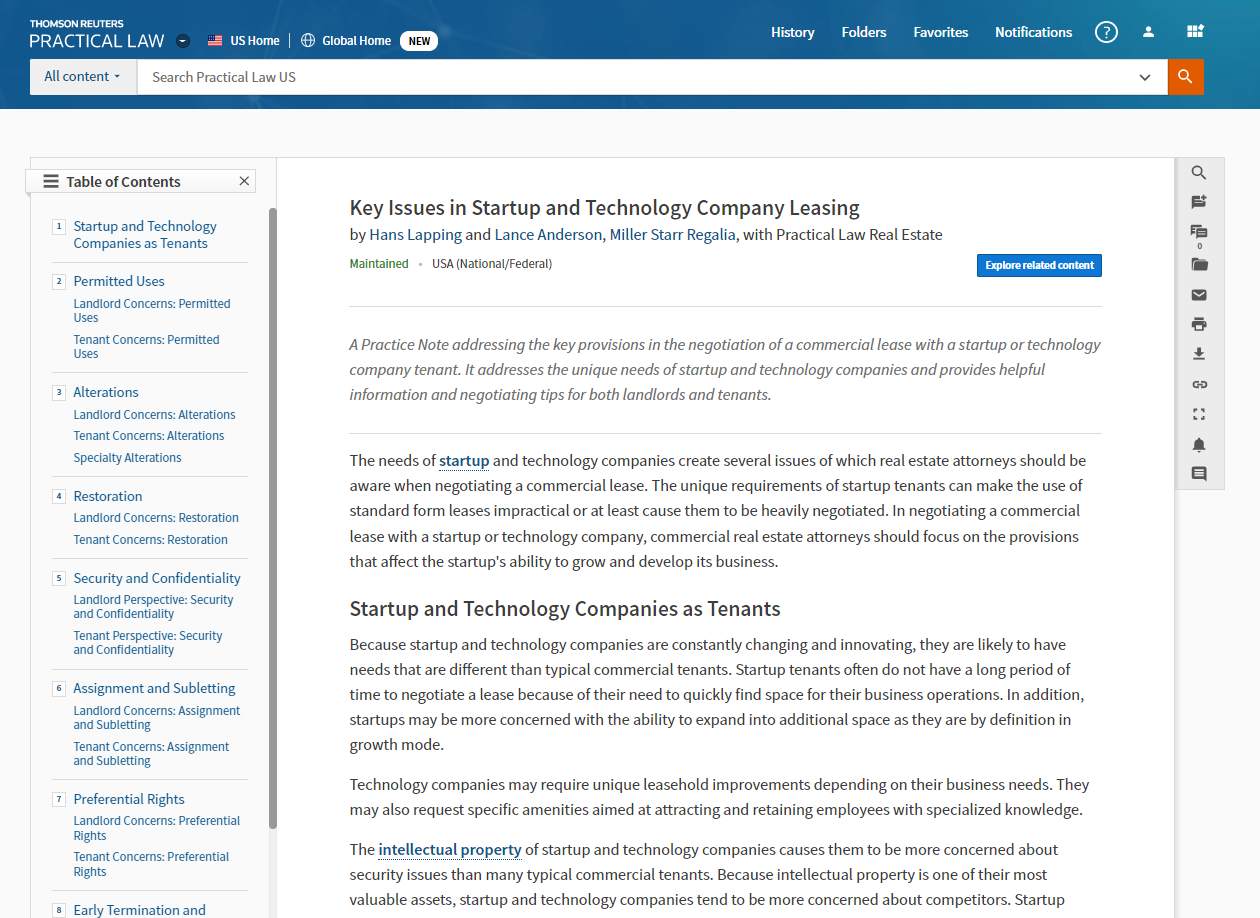
Task: Copy link with the chain icon
Action: (1199, 384)
